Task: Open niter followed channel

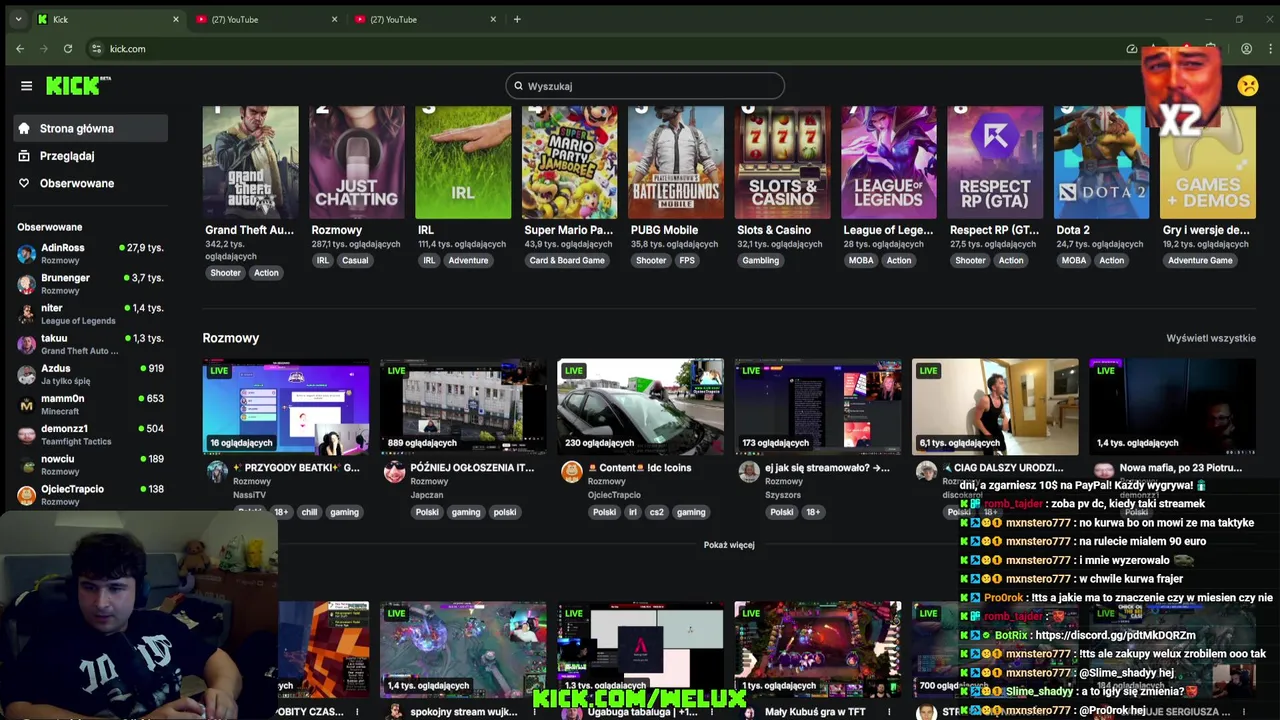Action: [90, 314]
